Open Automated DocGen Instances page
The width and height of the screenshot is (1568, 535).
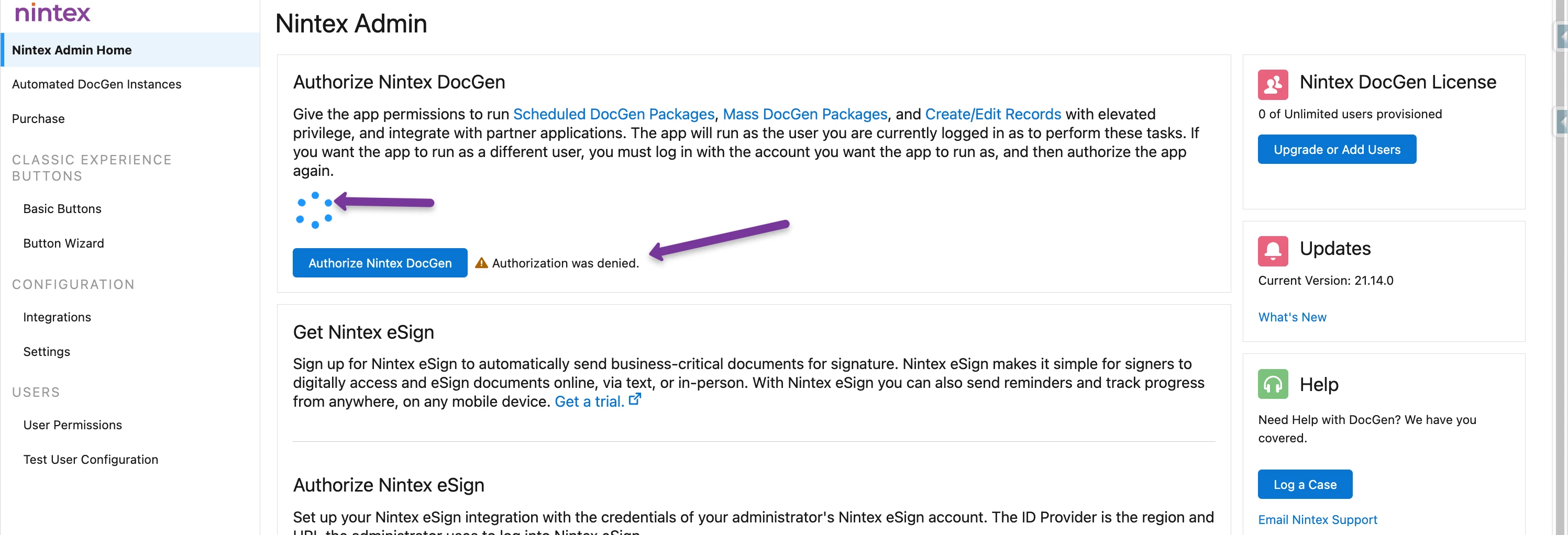click(x=97, y=84)
